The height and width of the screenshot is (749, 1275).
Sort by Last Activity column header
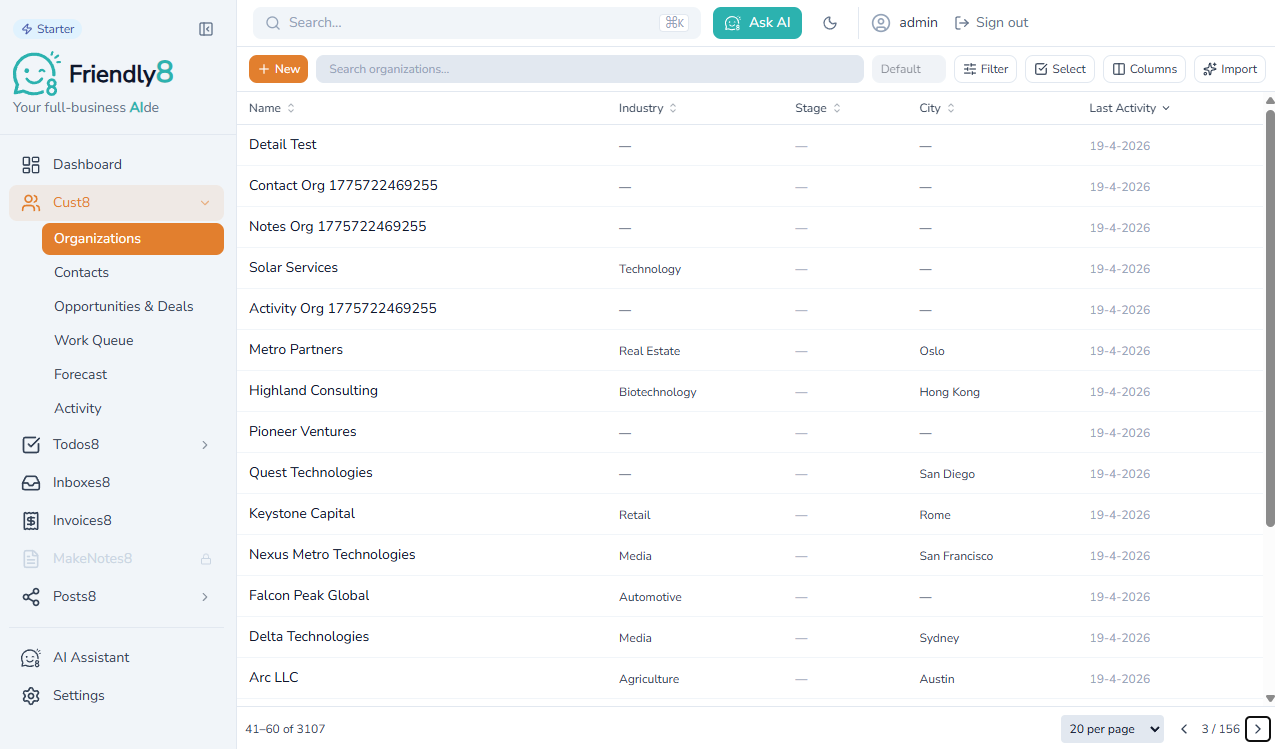click(1130, 108)
